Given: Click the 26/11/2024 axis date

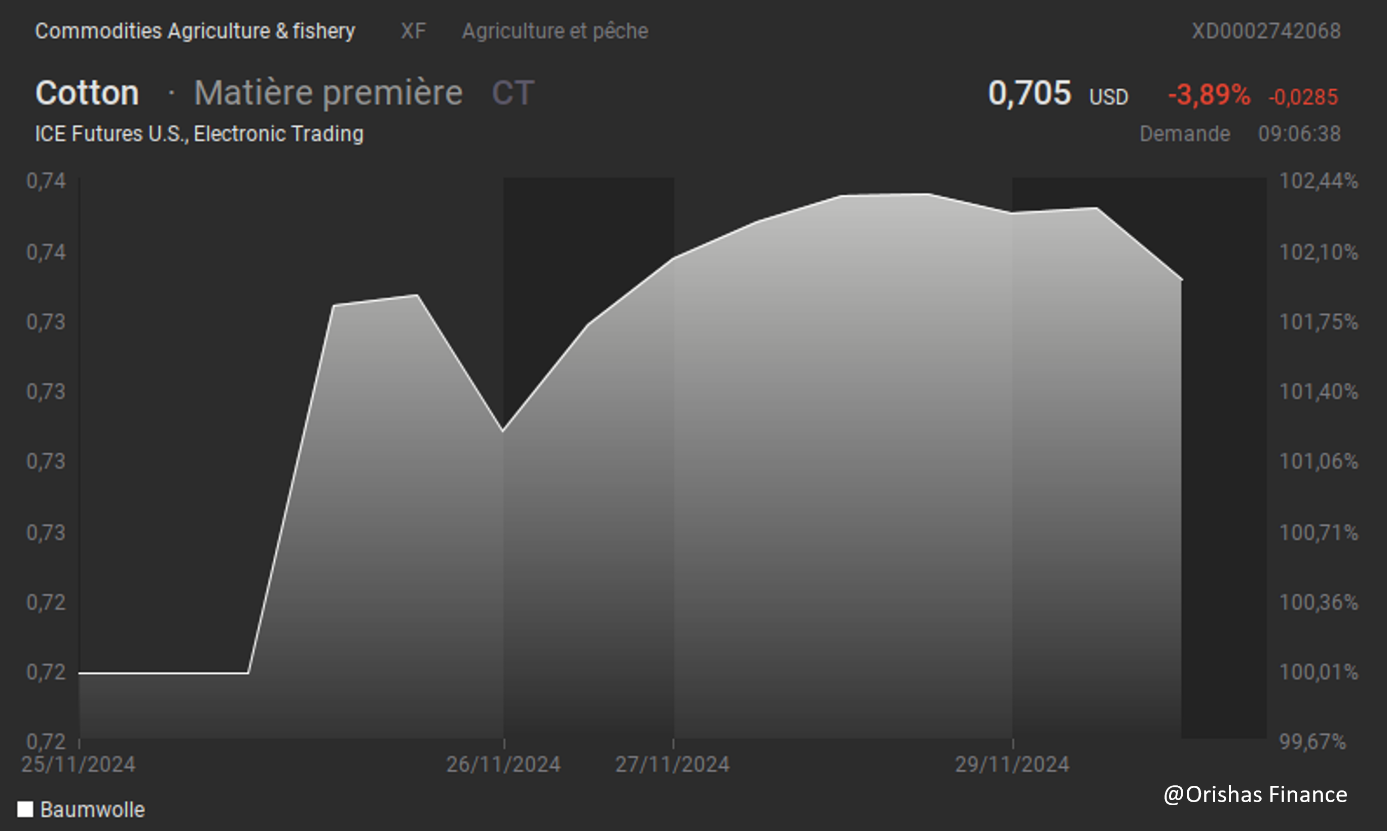Looking at the screenshot, I should (503, 764).
